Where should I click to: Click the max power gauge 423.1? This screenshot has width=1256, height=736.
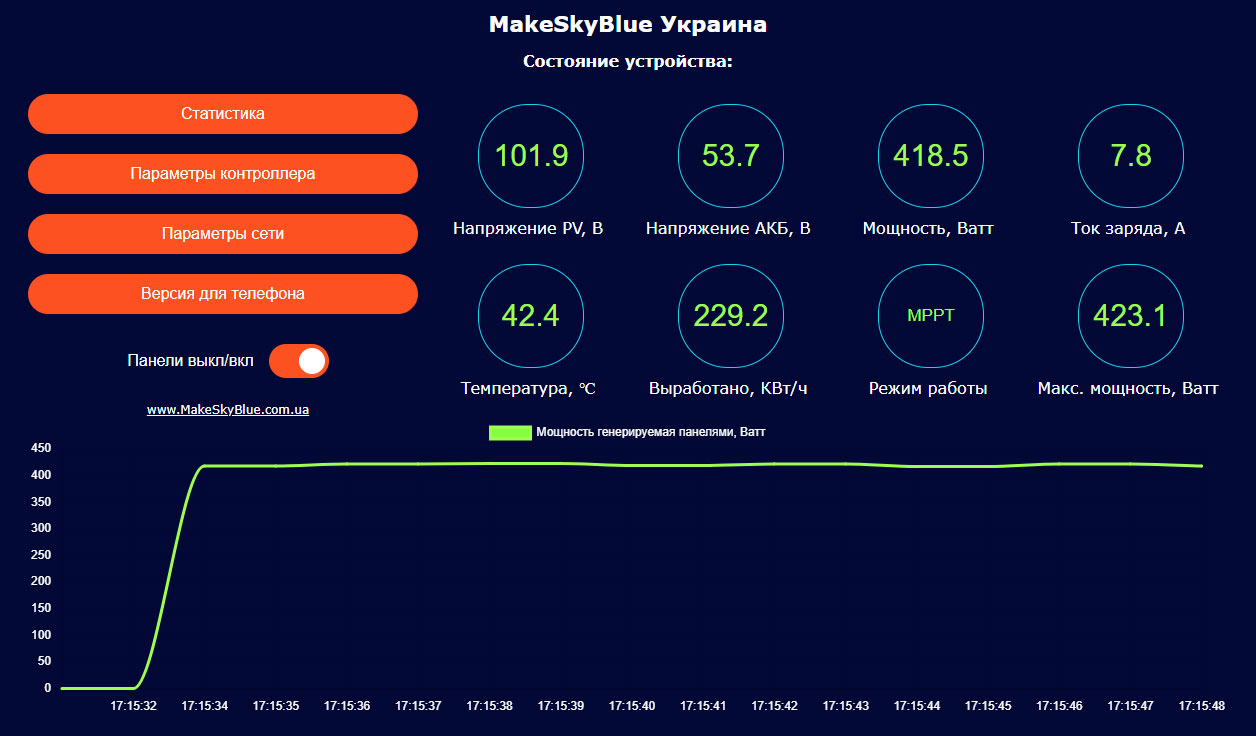[1131, 316]
